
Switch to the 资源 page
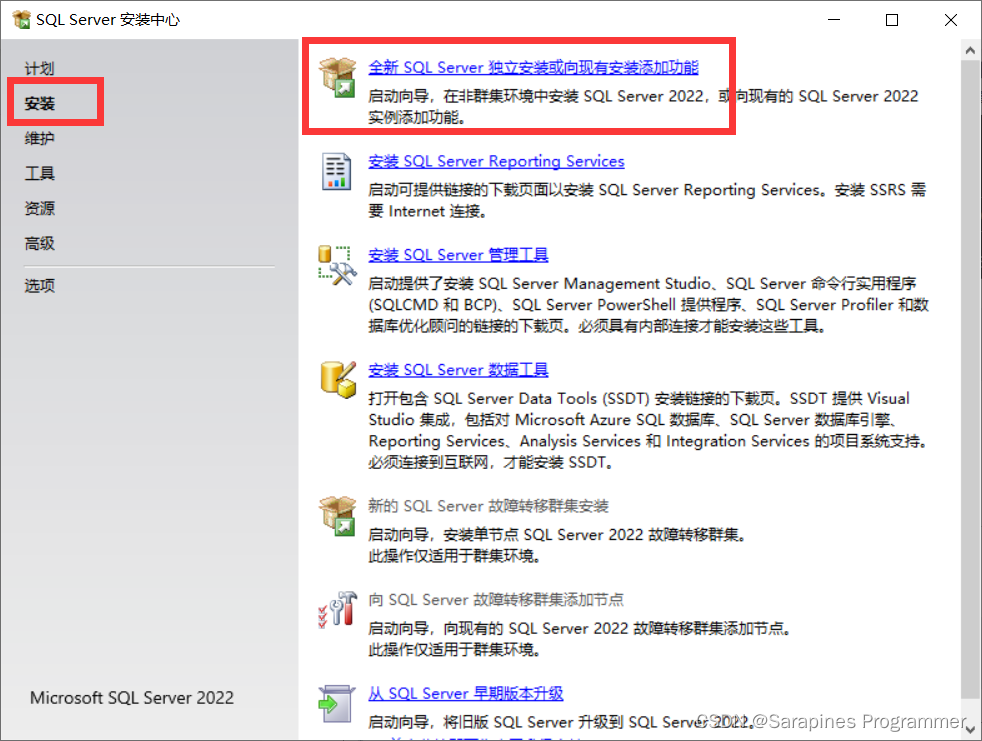pos(39,208)
